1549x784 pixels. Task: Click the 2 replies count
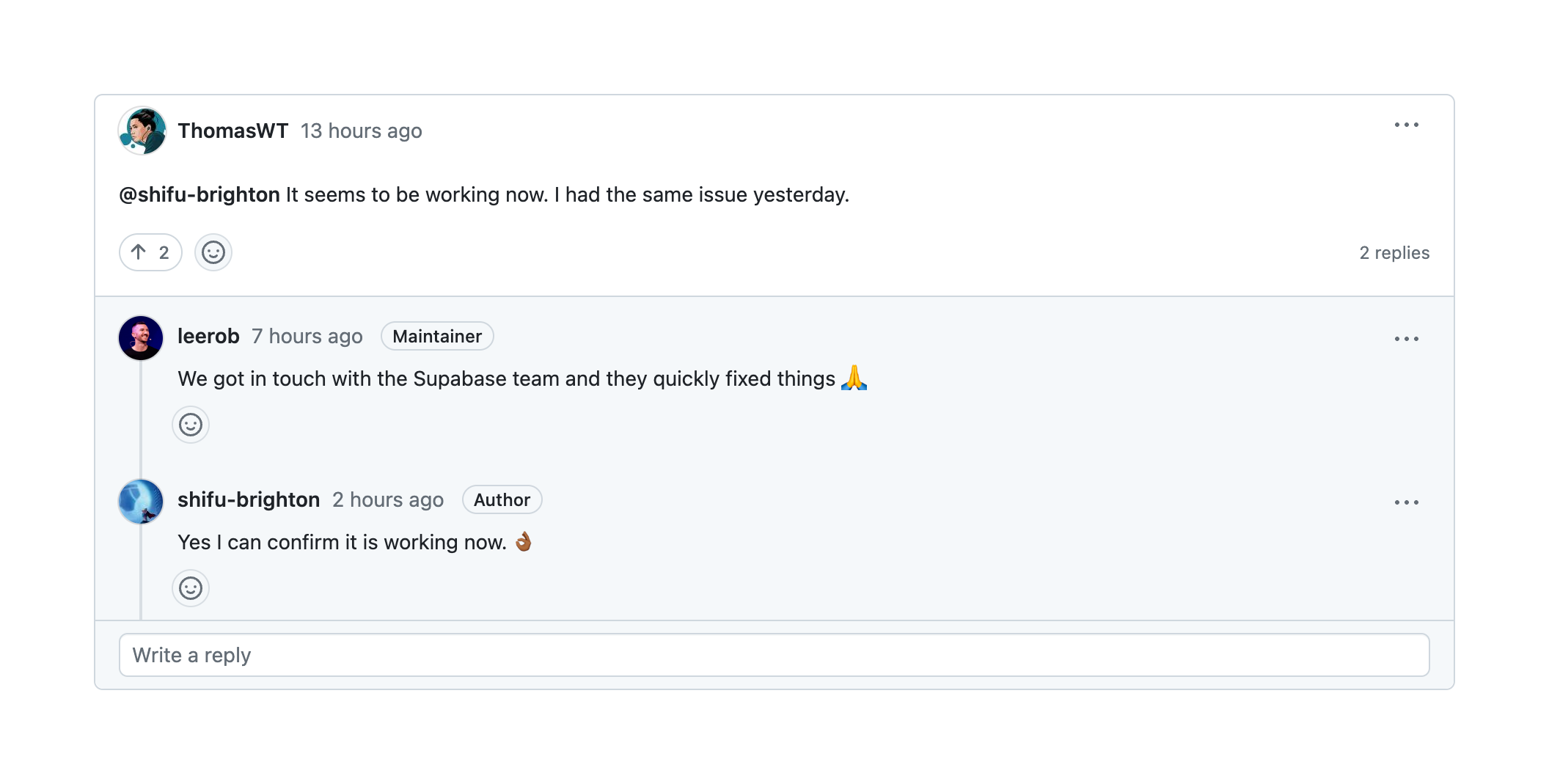[1394, 253]
